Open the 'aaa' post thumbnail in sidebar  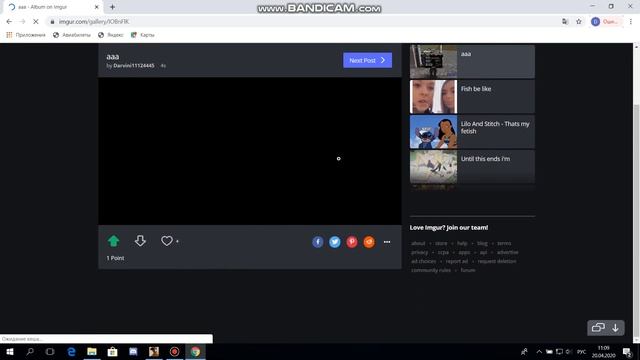coord(433,62)
